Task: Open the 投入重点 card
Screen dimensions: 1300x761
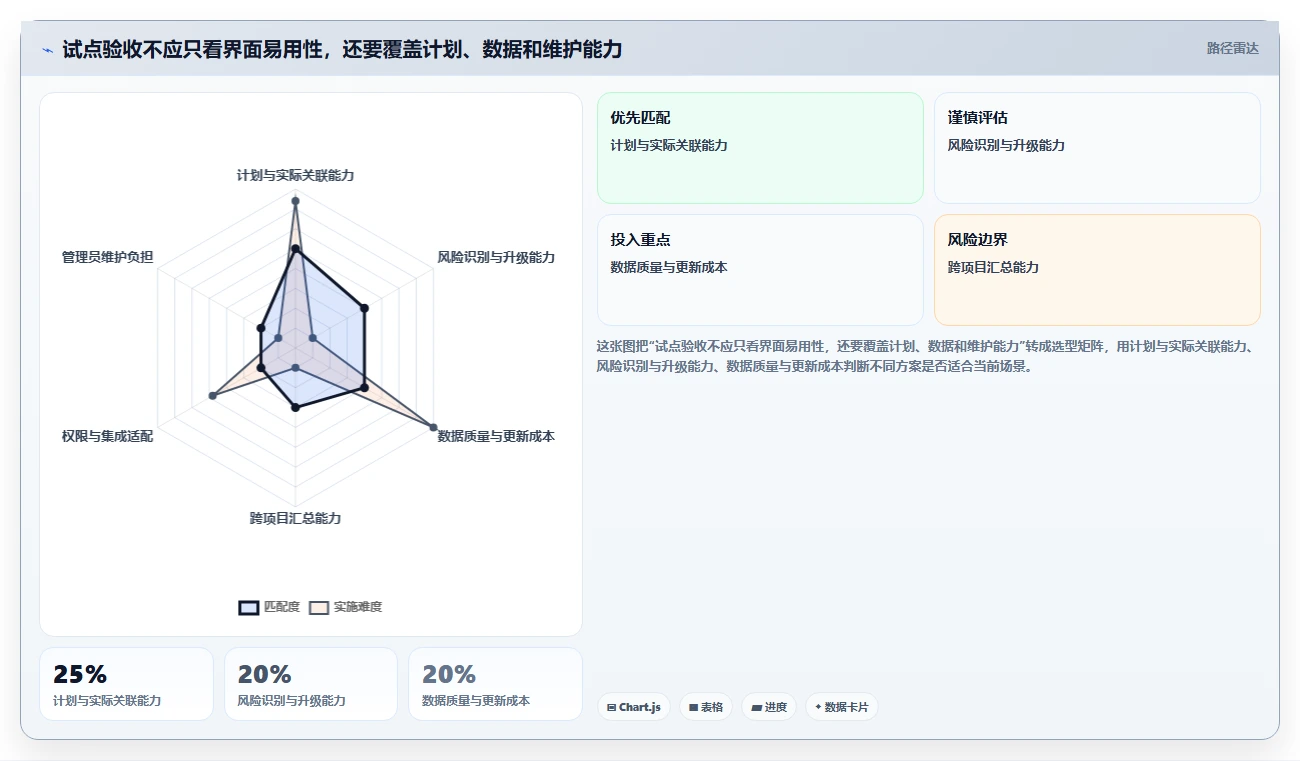Action: [x=760, y=270]
